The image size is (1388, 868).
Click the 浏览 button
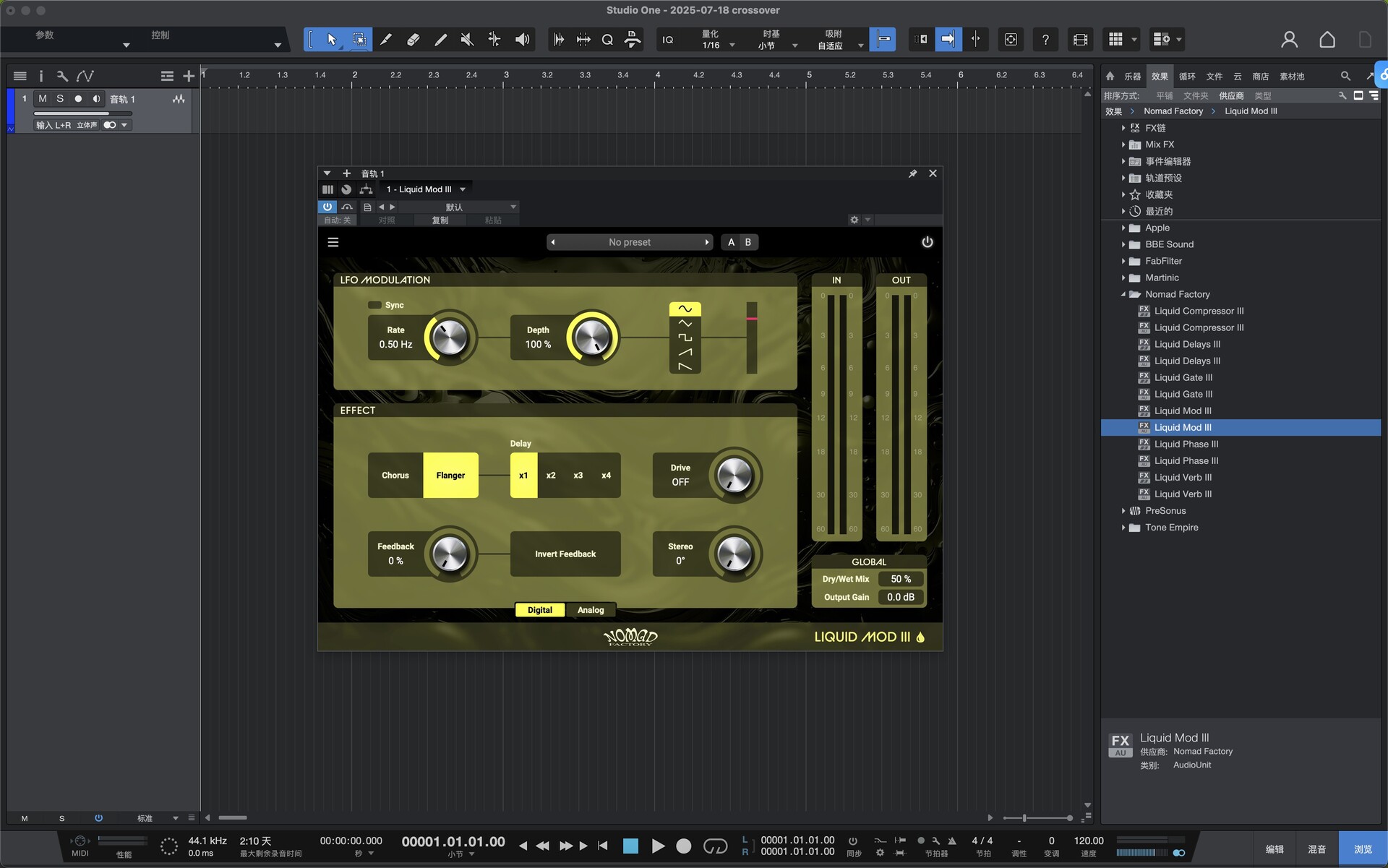[1363, 849]
